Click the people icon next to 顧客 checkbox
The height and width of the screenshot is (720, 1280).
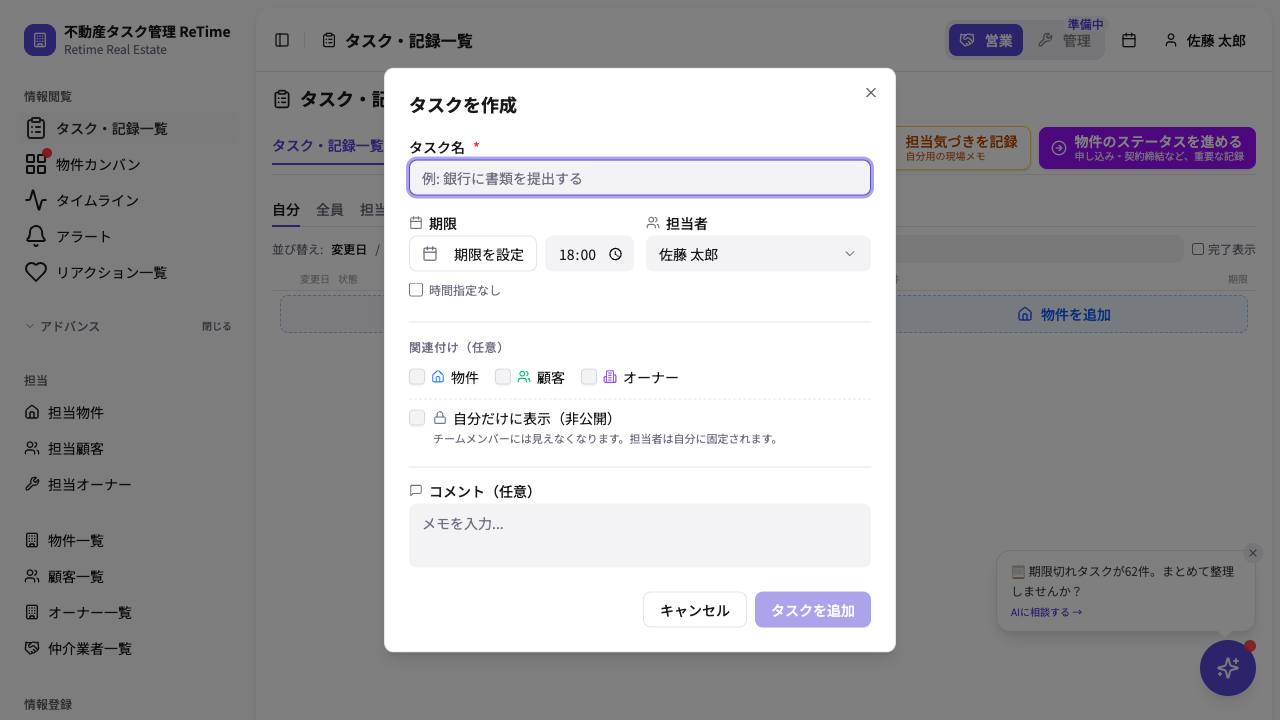[x=524, y=377]
